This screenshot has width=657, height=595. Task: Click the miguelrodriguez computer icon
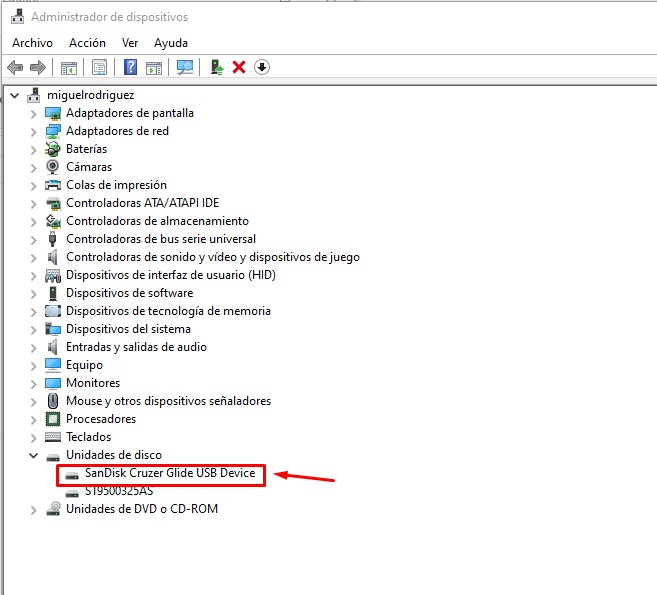34,95
